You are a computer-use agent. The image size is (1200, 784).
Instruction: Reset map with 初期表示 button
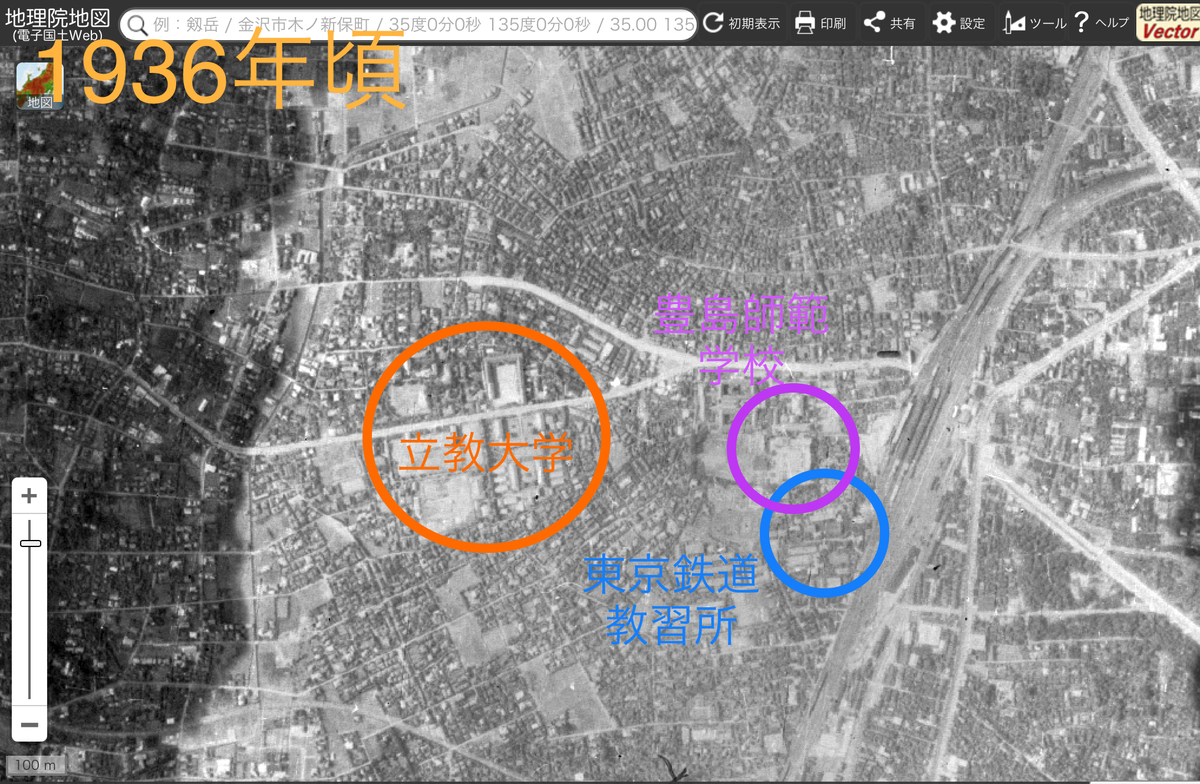tap(741, 23)
